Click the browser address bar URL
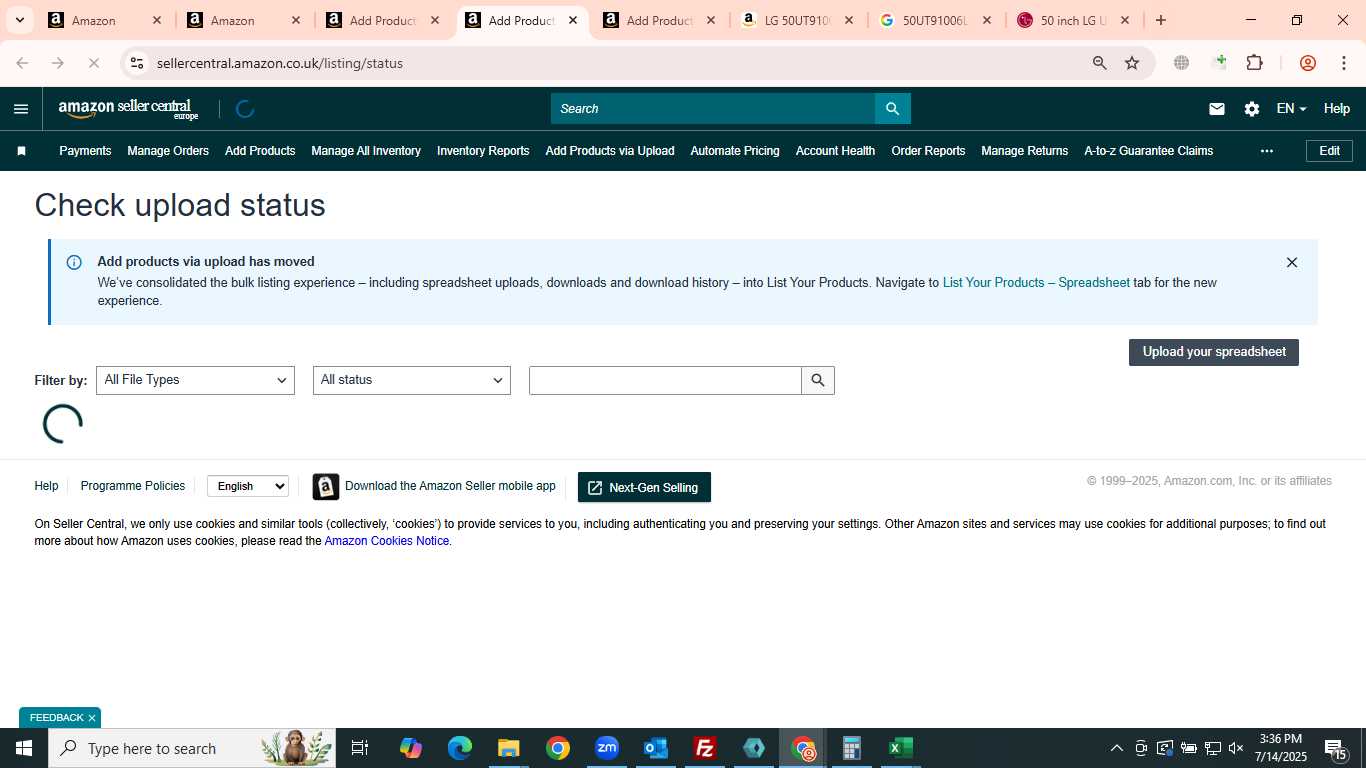This screenshot has width=1366, height=768. pos(280,63)
